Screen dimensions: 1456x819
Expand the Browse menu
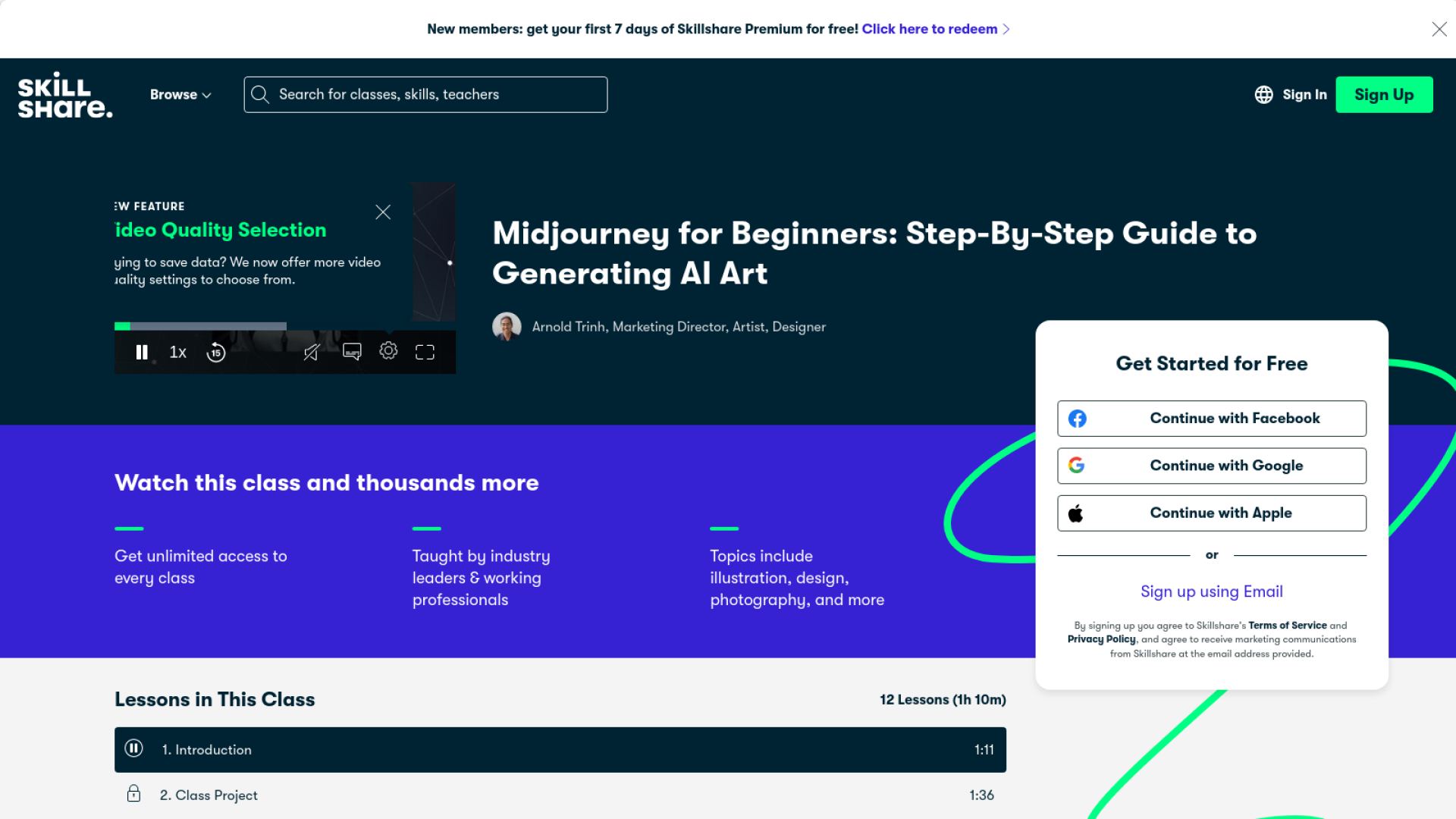pos(180,95)
